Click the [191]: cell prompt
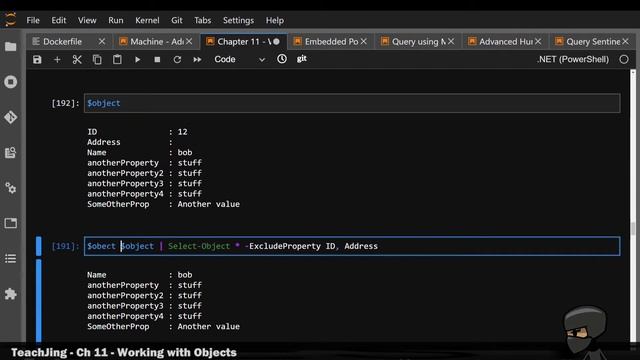Viewport: 640px width, 360px height. tap(65, 246)
